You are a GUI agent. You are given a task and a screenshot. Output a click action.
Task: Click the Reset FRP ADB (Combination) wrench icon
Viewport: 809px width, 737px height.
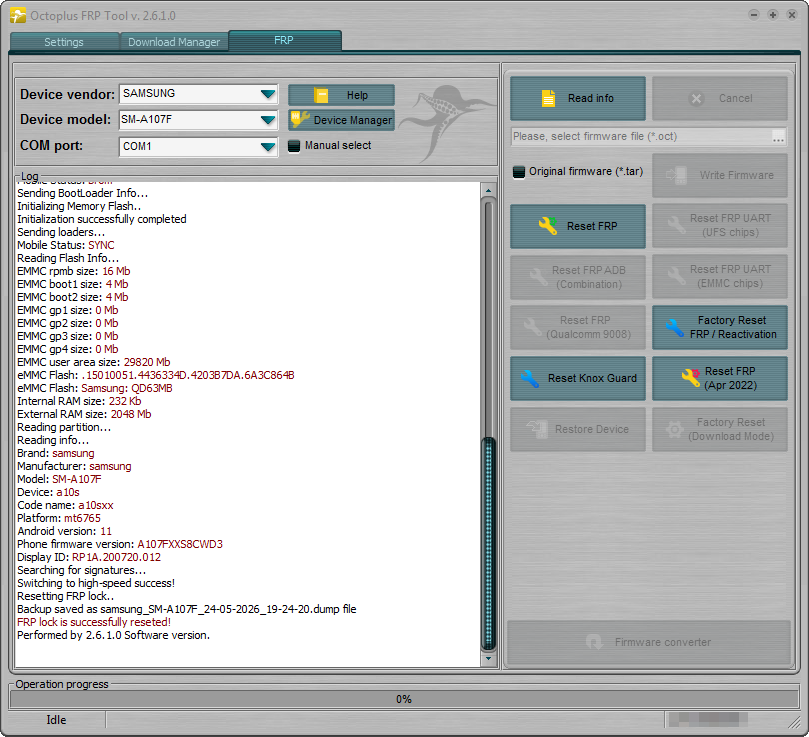pos(539,277)
